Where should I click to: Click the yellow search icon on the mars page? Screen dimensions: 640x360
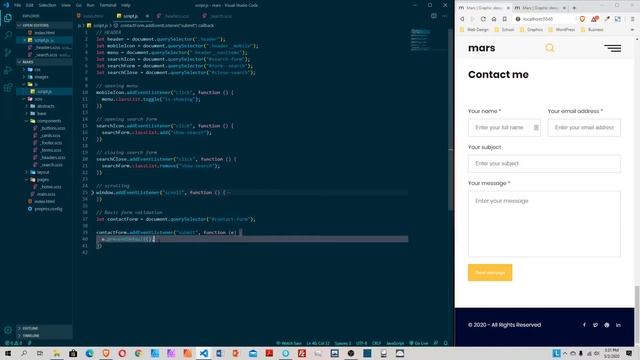(x=550, y=48)
